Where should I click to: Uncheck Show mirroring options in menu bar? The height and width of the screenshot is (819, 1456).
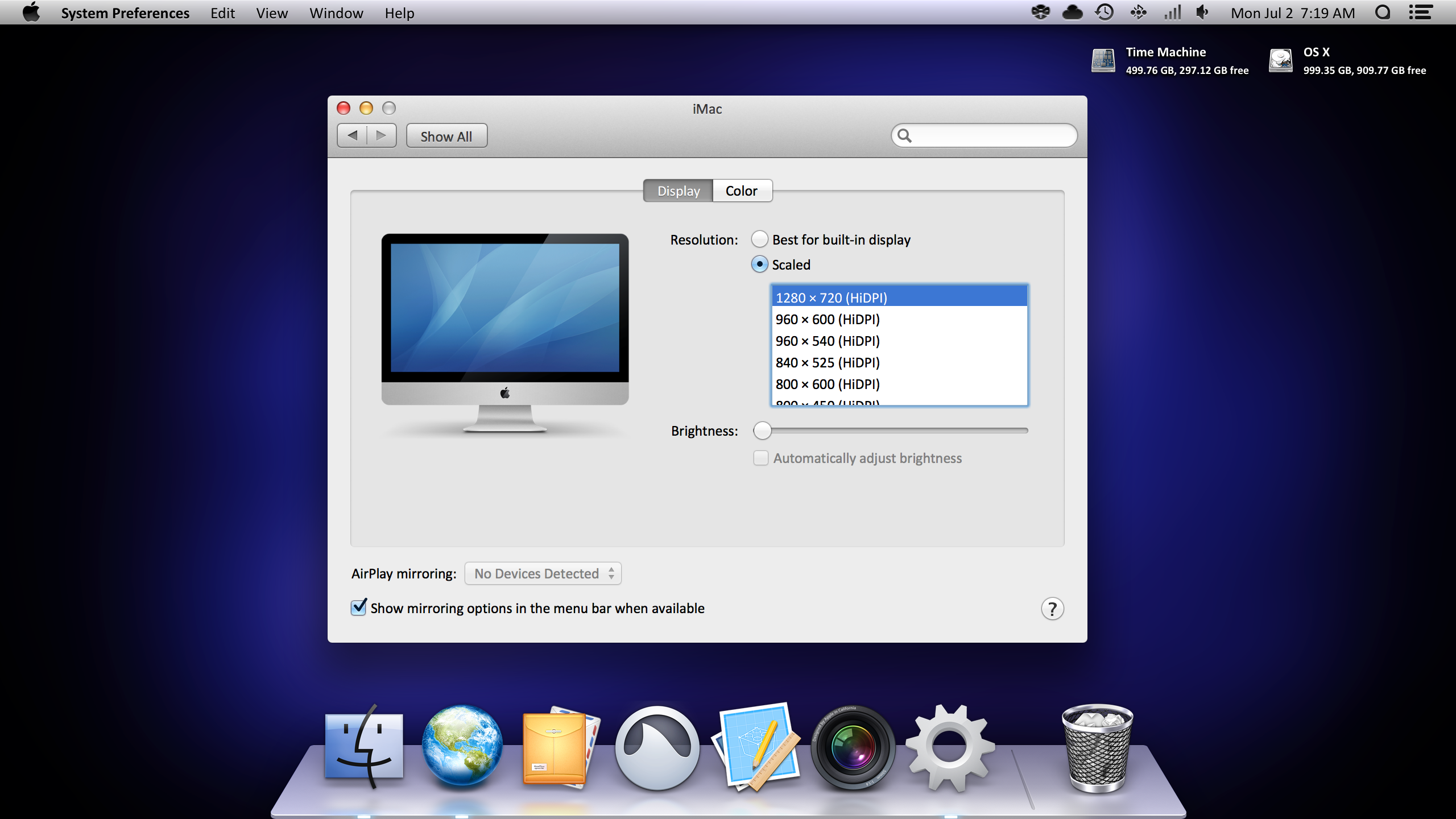click(359, 607)
